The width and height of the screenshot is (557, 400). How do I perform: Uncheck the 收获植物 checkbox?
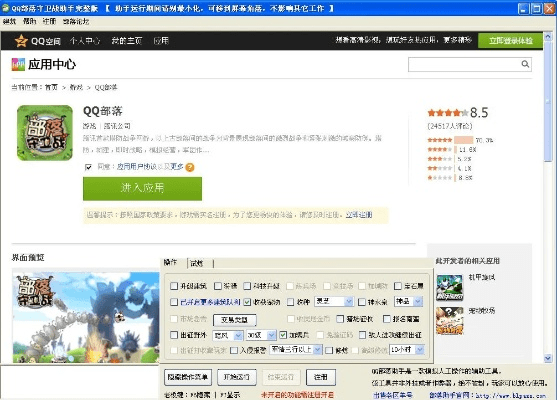(x=247, y=302)
